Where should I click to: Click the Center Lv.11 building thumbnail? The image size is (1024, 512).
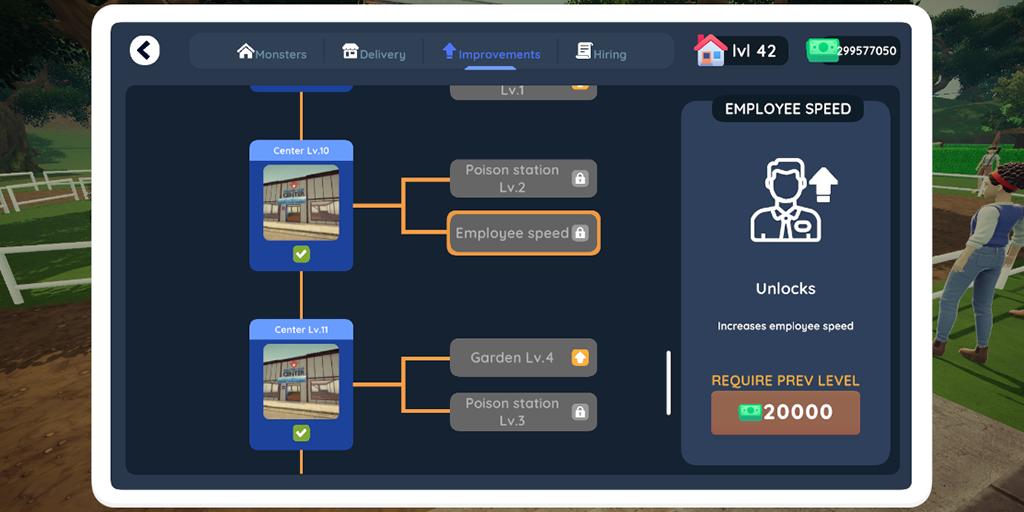tap(301, 381)
